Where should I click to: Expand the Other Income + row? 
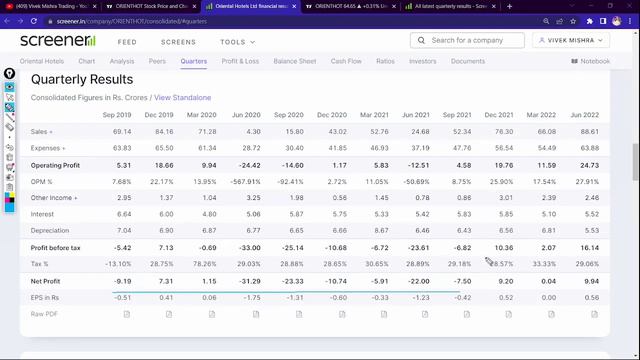(54, 198)
